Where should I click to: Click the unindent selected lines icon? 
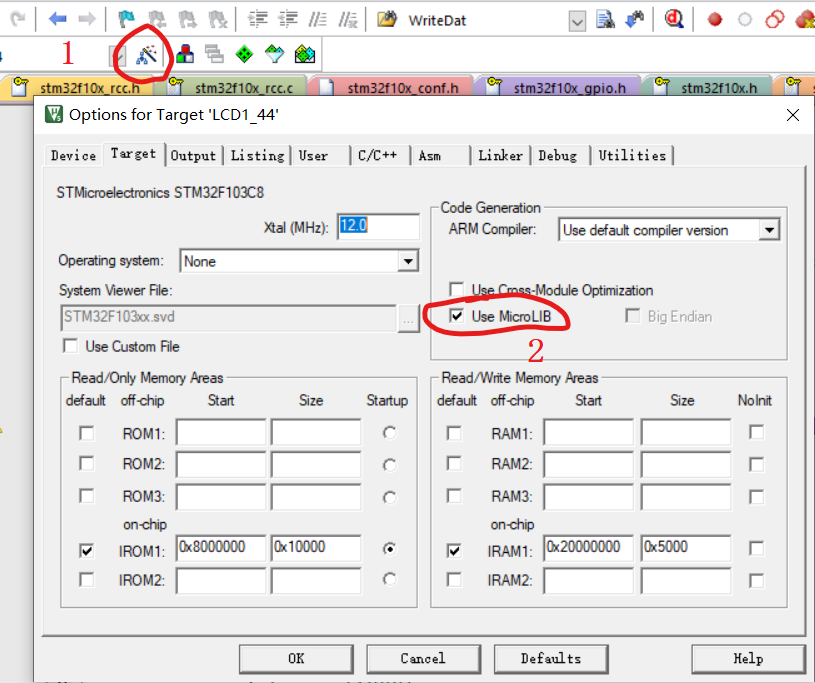[x=287, y=20]
